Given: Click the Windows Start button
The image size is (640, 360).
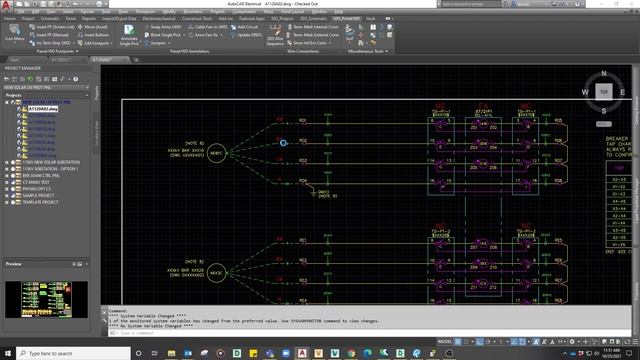Looking at the screenshot, I should point(8,353).
